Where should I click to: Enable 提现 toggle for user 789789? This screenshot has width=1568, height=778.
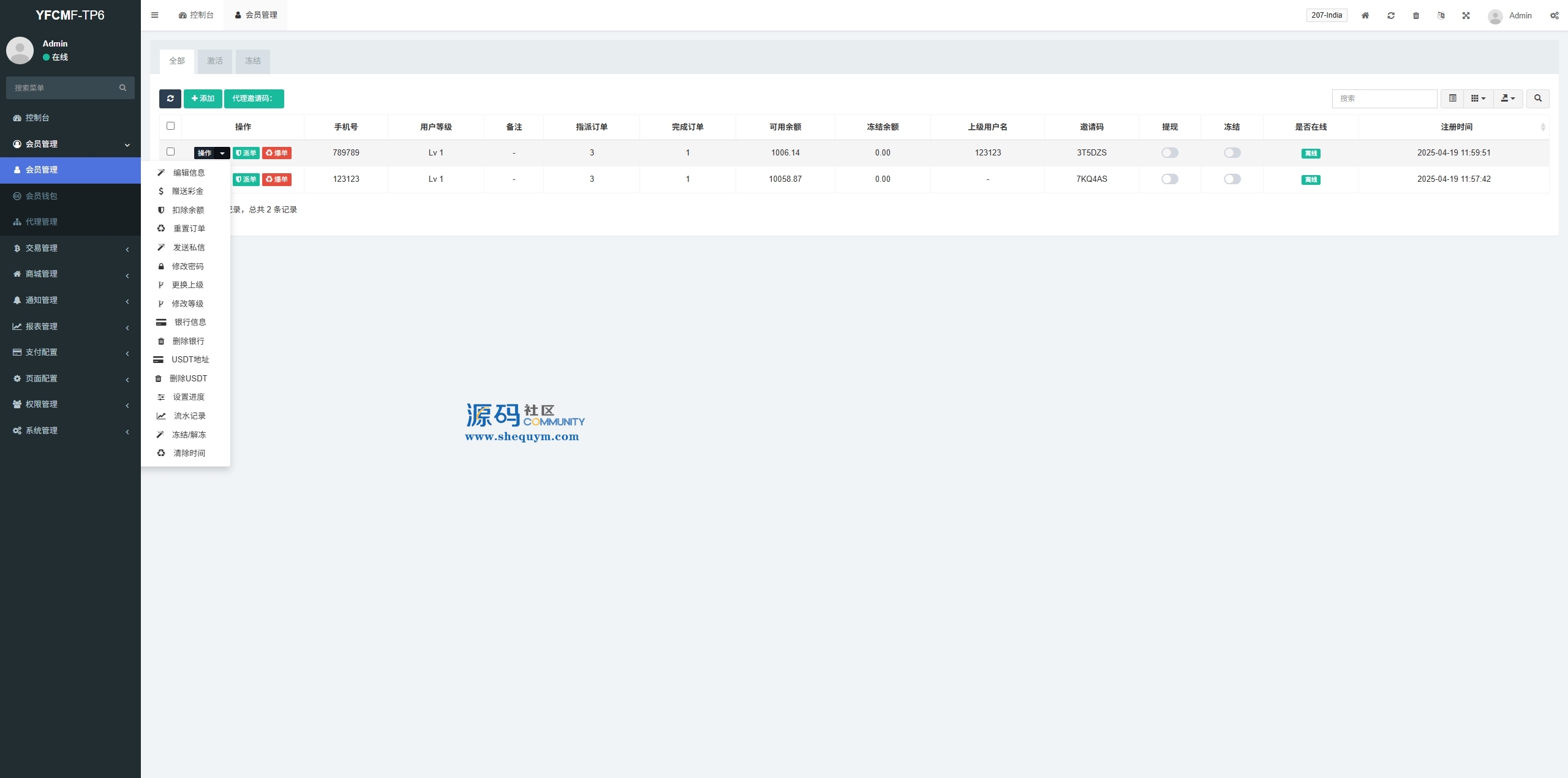pyautogui.click(x=1169, y=153)
